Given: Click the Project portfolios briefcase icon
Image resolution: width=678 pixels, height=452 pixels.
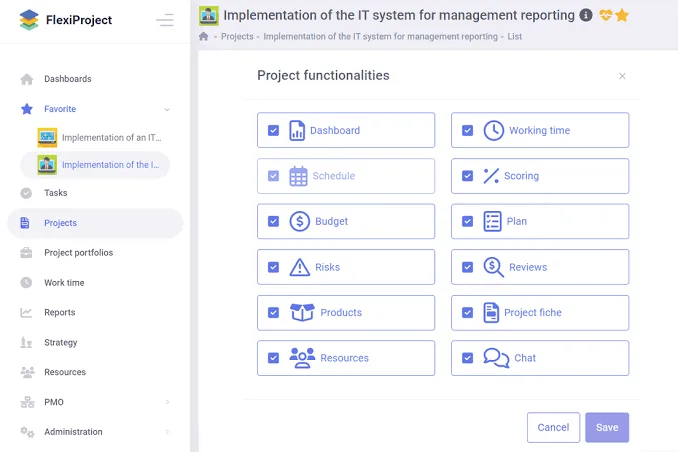Looking at the screenshot, I should coord(26,253).
